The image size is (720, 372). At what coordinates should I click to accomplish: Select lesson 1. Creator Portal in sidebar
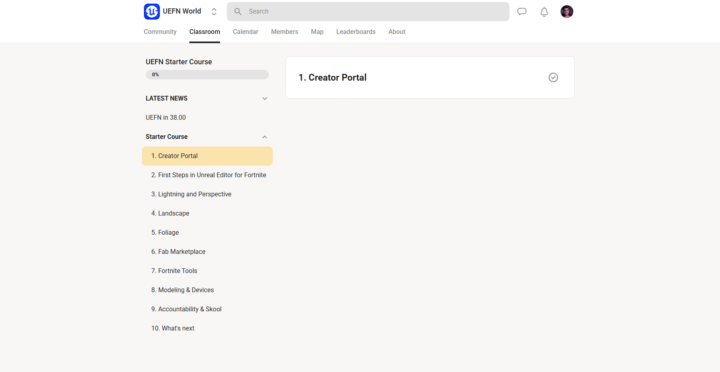click(x=207, y=156)
